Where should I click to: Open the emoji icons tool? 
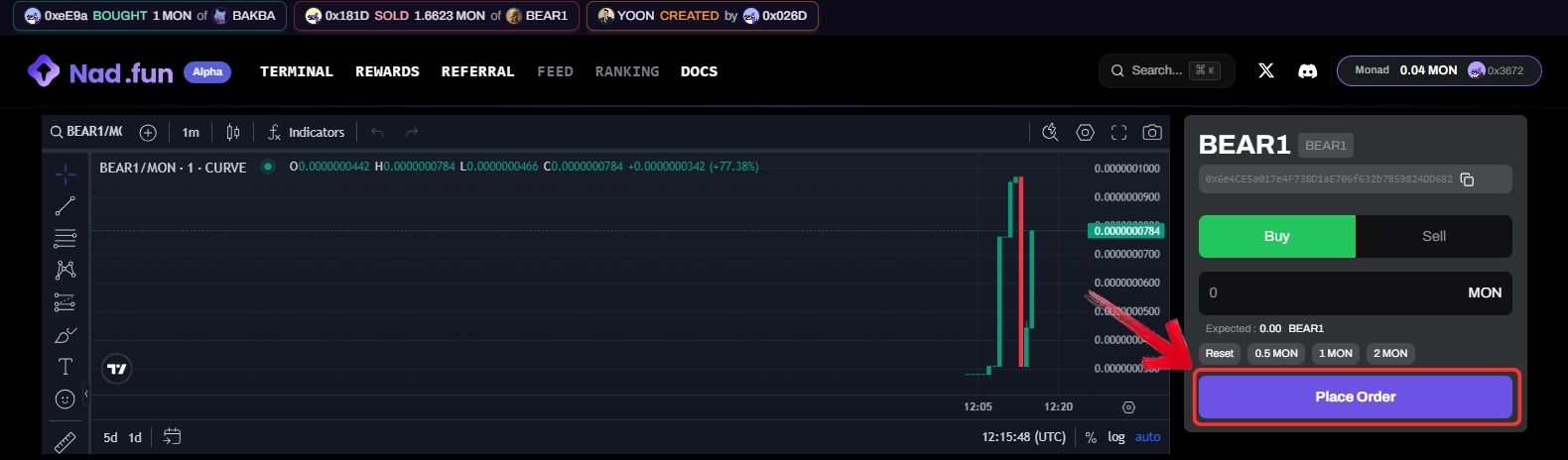(x=65, y=399)
